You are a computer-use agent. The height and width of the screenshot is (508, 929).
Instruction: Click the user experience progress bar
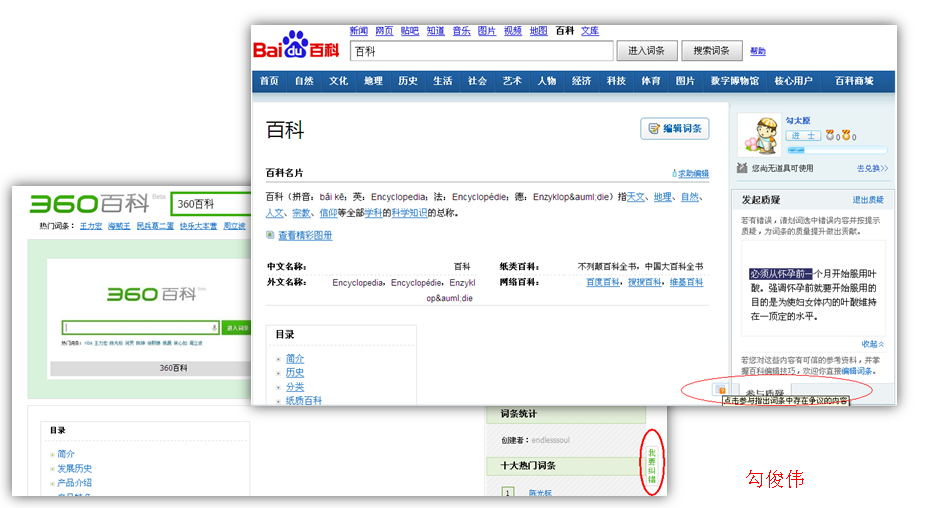[x=837, y=150]
